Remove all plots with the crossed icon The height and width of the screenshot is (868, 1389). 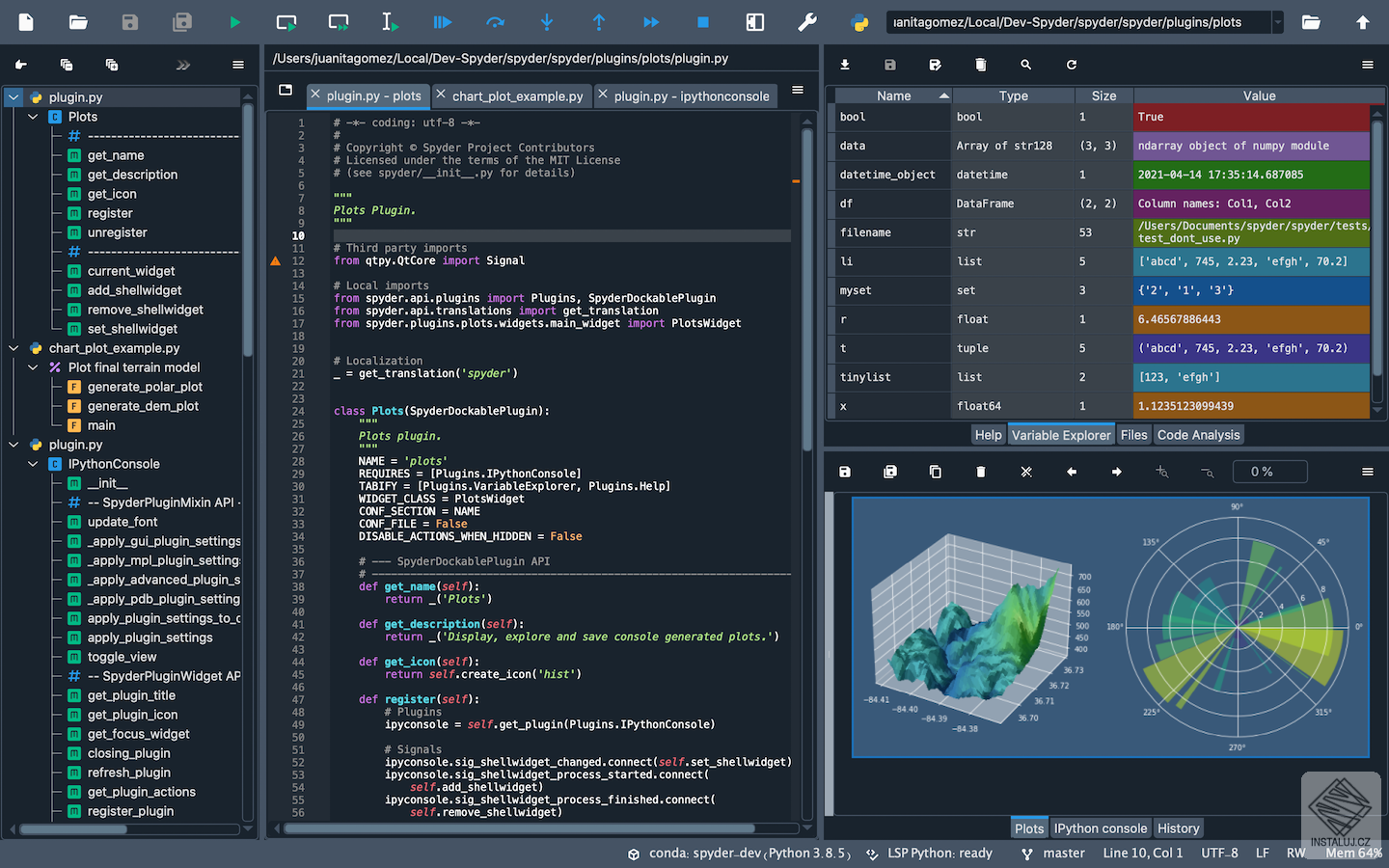tap(1026, 472)
